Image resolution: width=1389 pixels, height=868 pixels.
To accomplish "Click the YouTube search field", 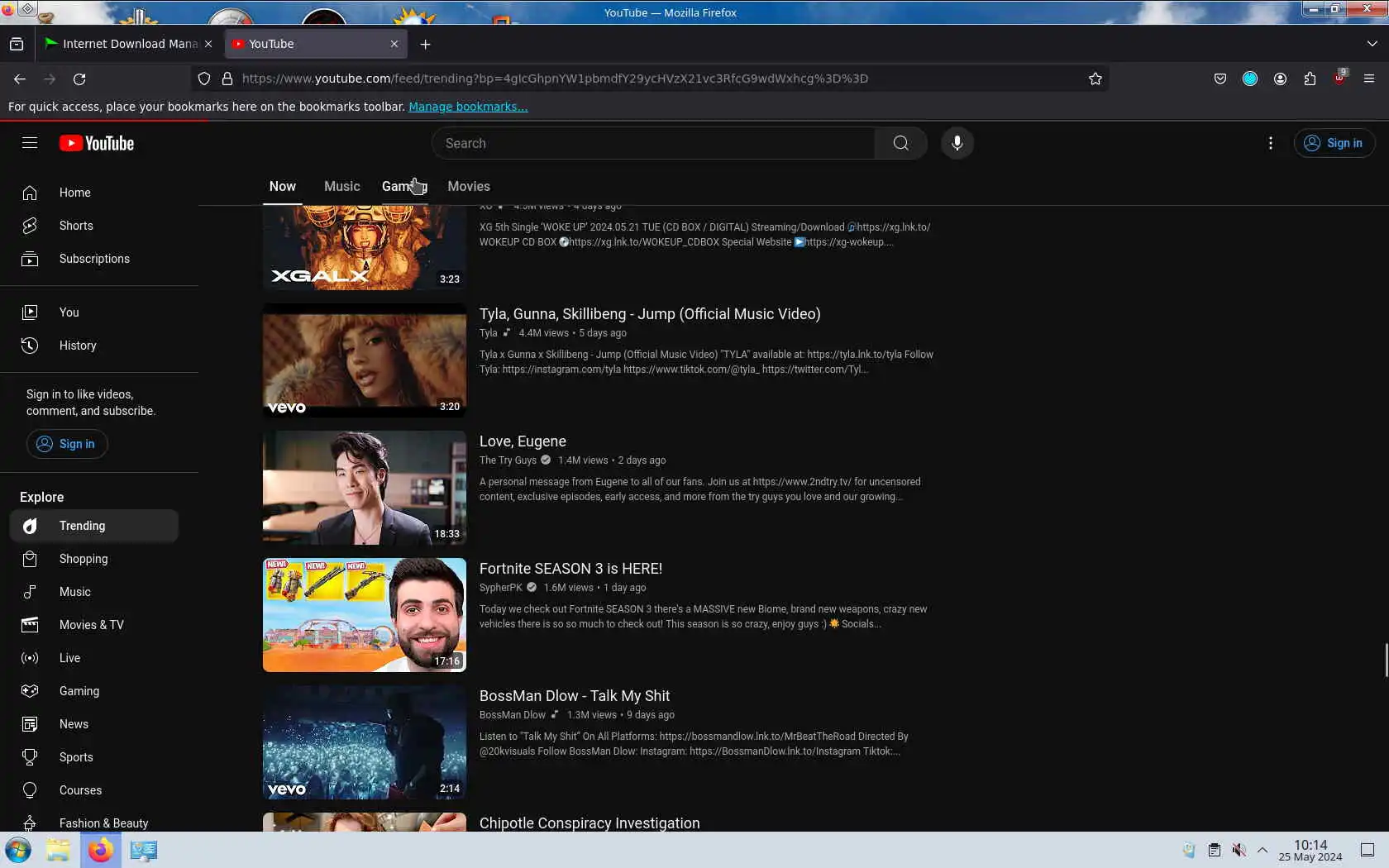I will point(653,143).
